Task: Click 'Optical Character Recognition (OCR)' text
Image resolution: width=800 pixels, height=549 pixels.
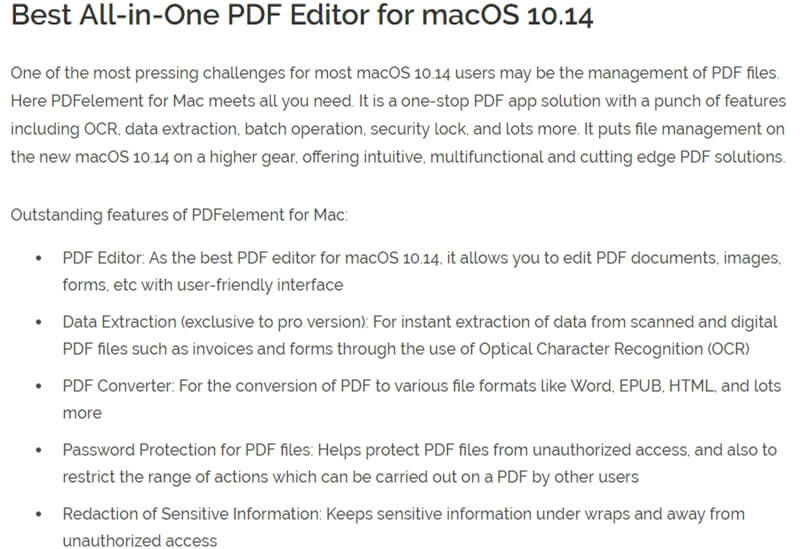Action: 614,349
